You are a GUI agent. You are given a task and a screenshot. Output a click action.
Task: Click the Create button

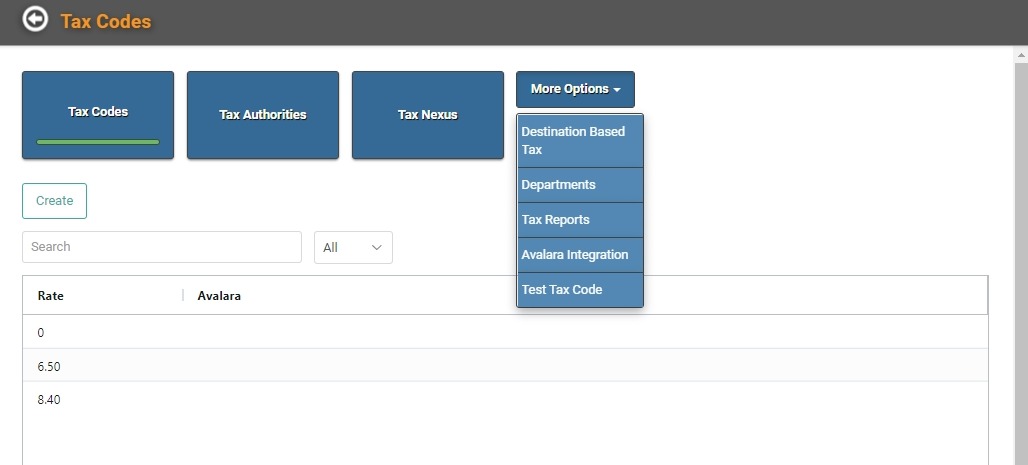pyautogui.click(x=54, y=201)
